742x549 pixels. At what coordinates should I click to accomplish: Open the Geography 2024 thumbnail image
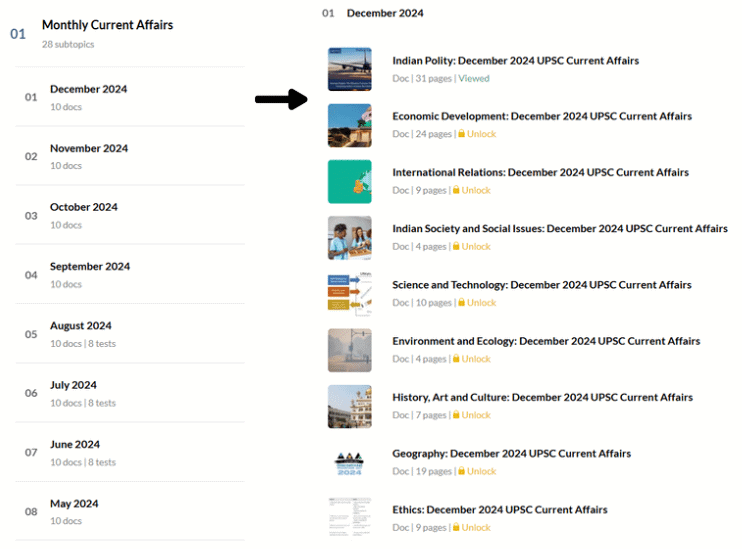(349, 462)
